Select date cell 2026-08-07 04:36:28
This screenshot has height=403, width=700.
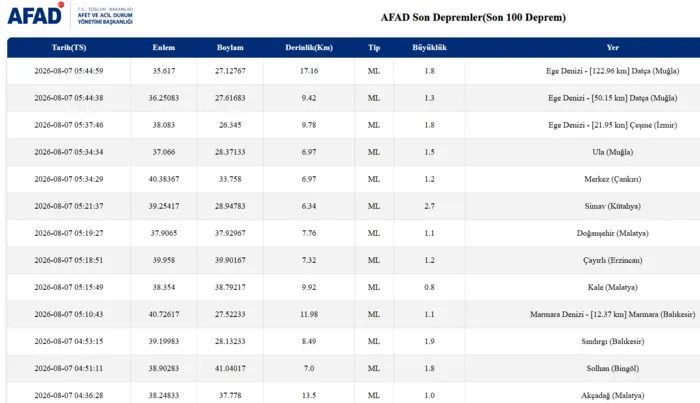tap(69, 395)
